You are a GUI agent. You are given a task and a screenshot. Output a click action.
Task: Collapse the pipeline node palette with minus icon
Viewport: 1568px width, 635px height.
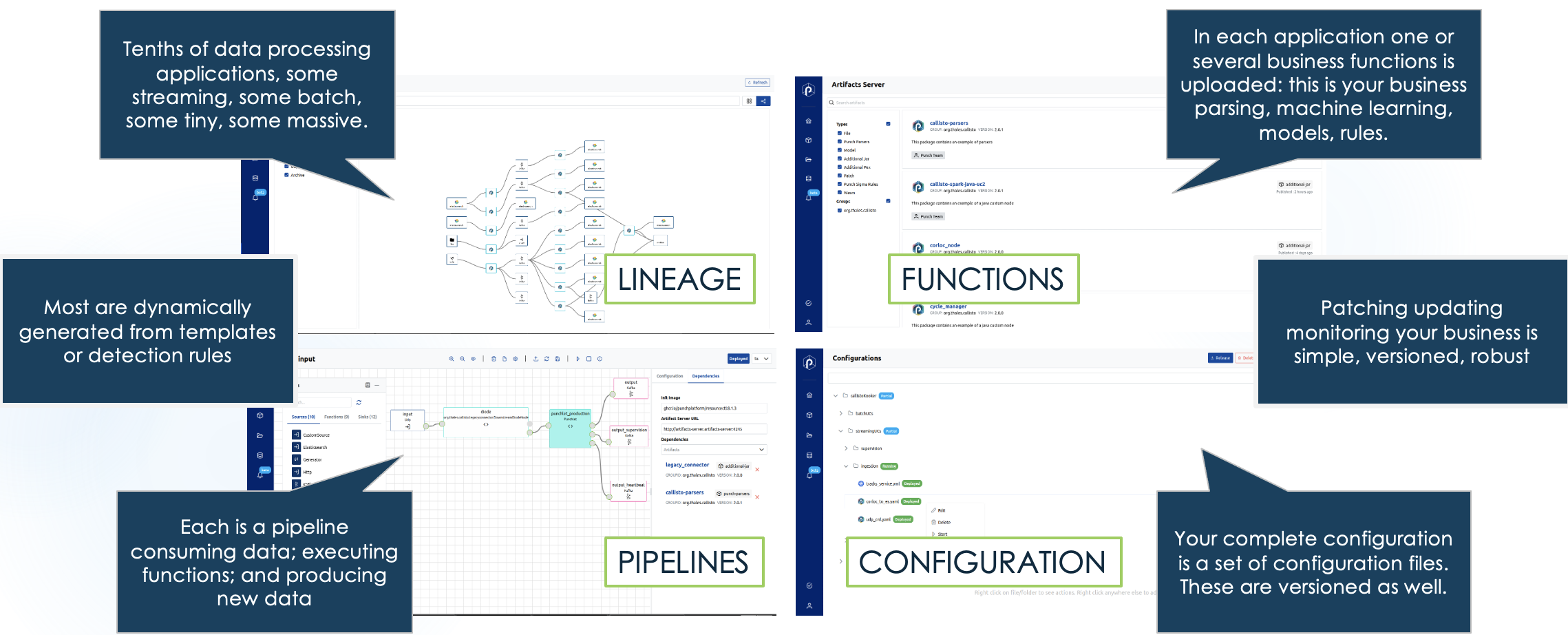click(x=377, y=385)
